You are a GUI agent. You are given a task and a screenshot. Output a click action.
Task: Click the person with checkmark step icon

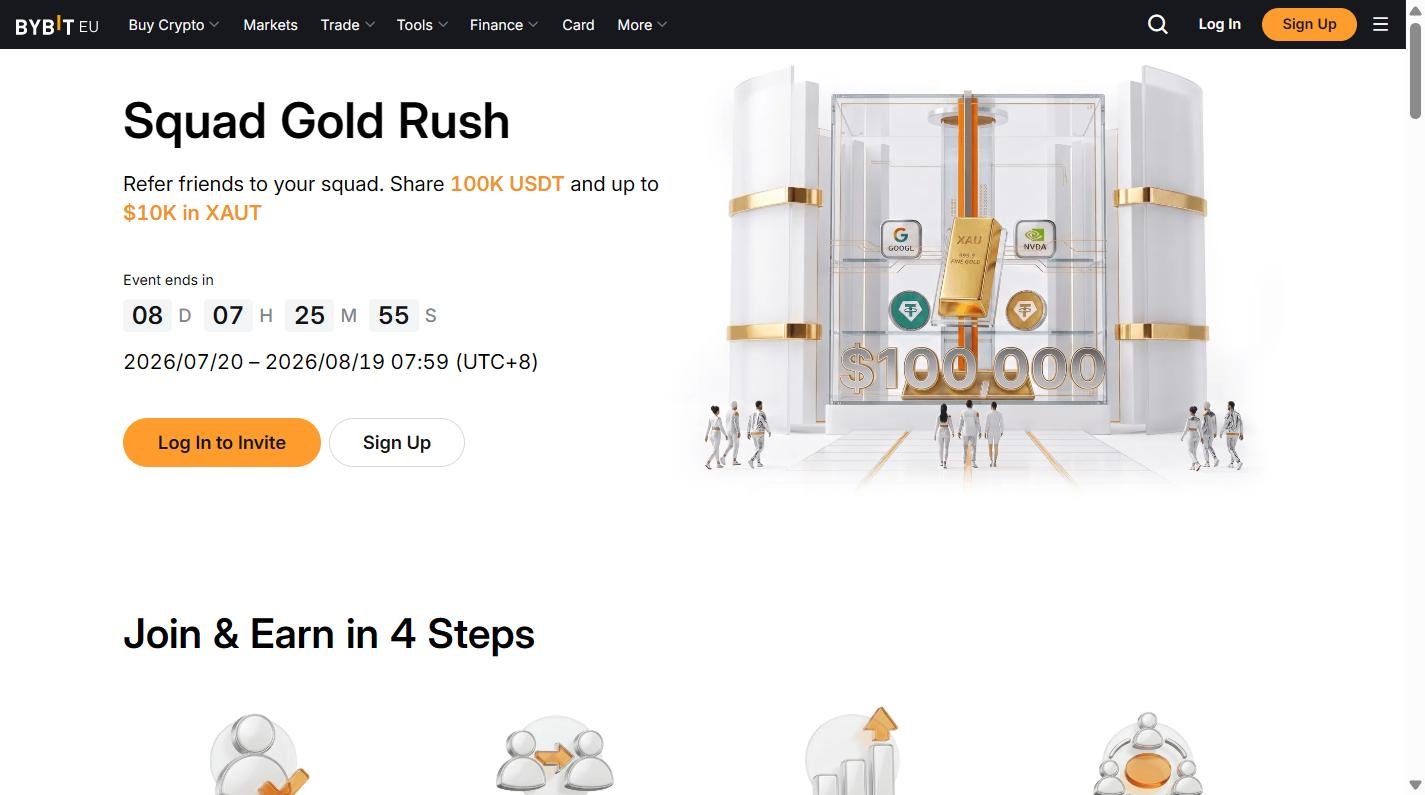coord(259,754)
